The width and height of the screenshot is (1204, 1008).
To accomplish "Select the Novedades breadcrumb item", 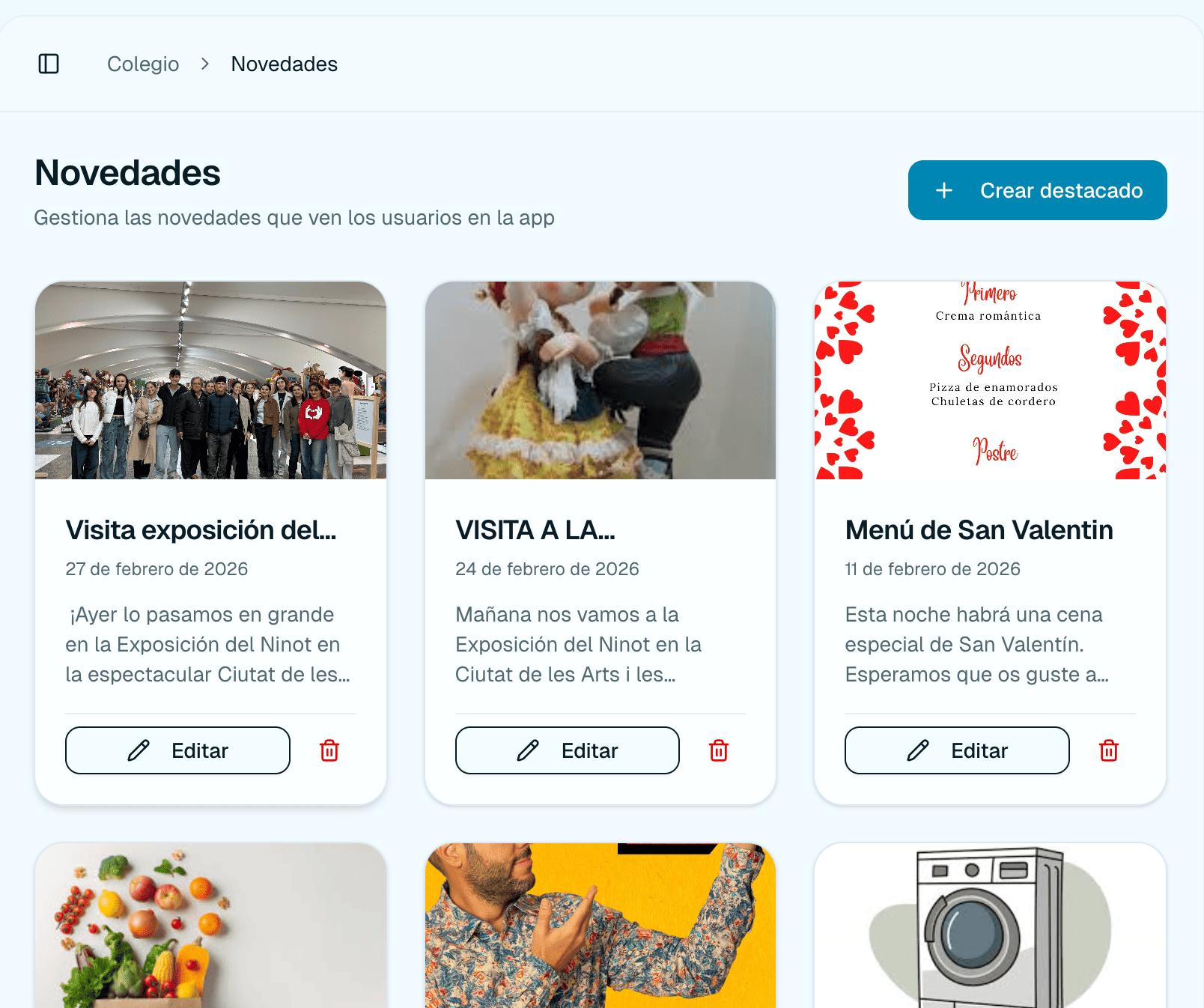I will point(285,64).
